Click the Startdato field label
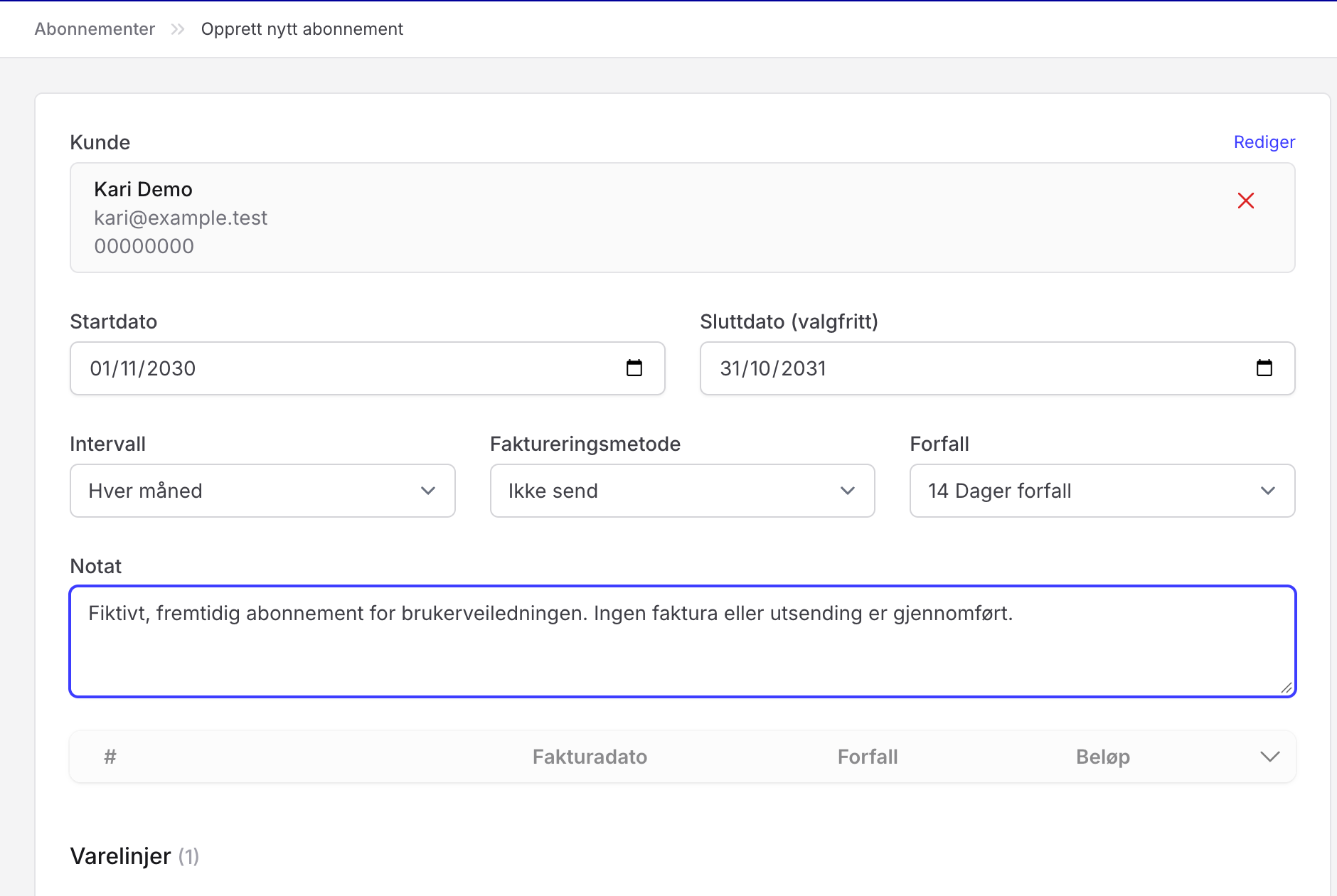The image size is (1337, 896). [x=114, y=321]
